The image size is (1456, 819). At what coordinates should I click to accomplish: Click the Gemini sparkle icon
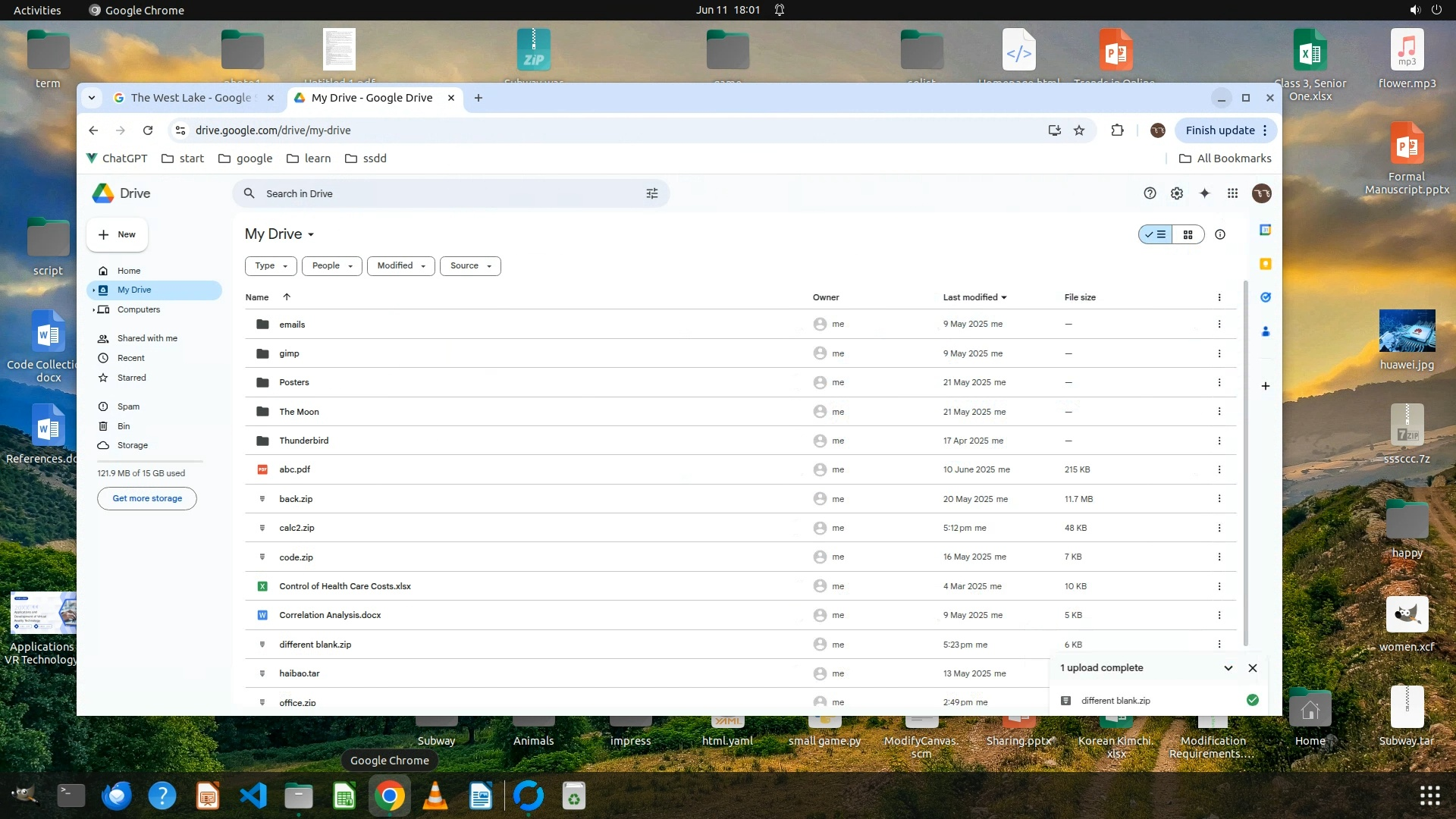tap(1204, 193)
